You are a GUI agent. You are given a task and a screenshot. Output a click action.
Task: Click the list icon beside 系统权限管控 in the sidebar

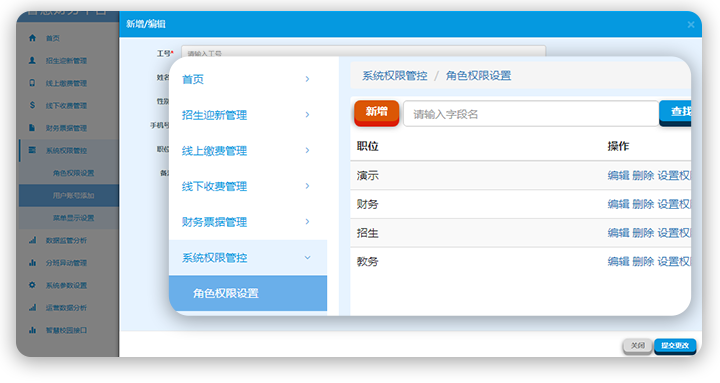point(32,150)
